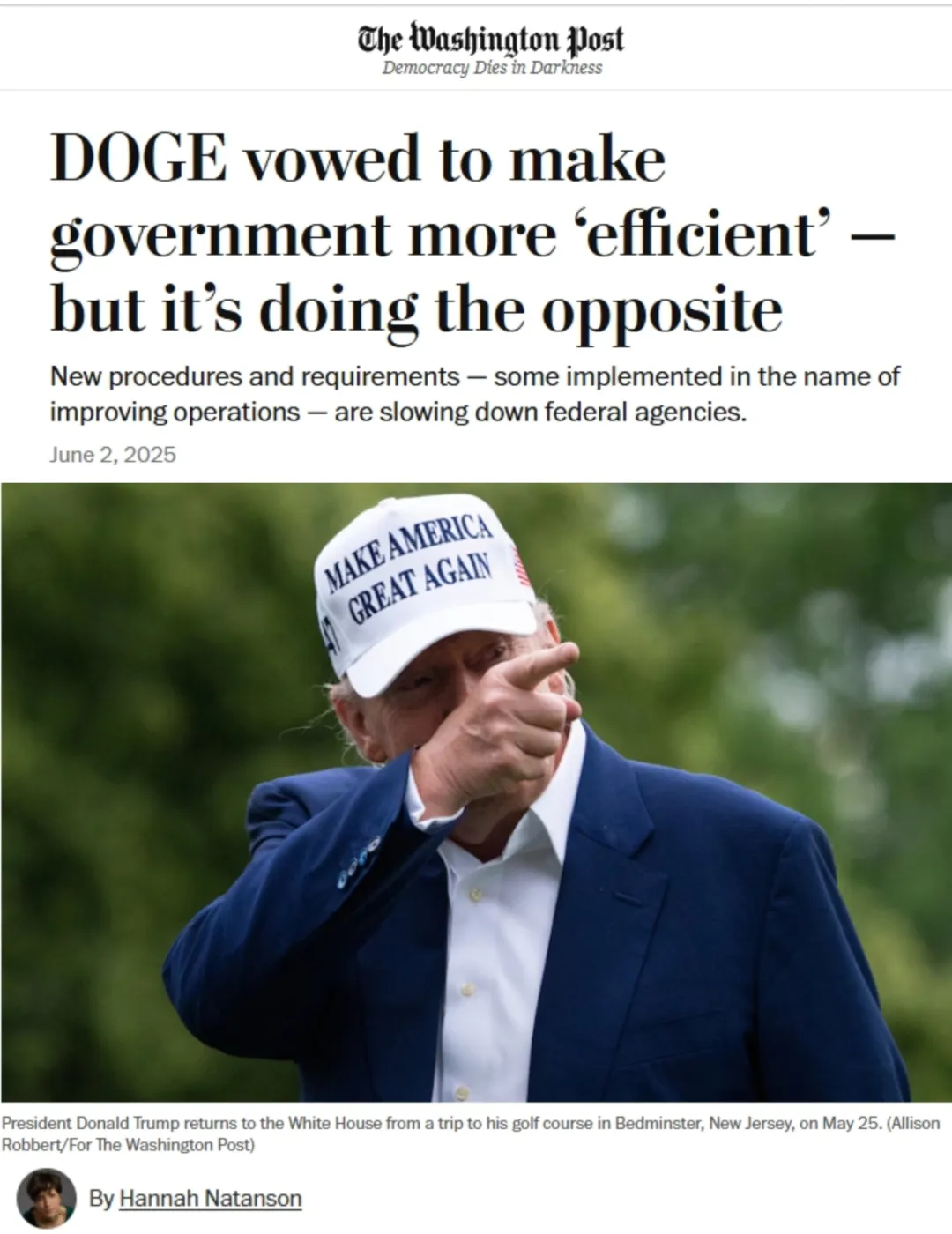Click 'efficient' in the headline
This screenshot has width=952, height=1234.
tap(703, 234)
